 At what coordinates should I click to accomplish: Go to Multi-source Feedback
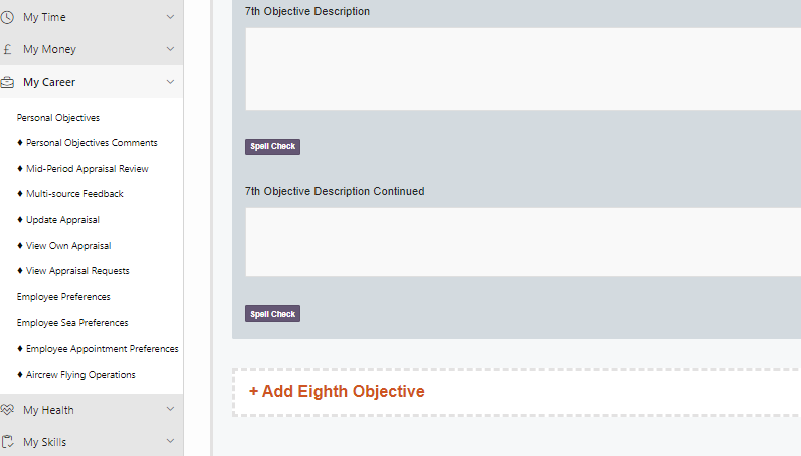pos(75,194)
